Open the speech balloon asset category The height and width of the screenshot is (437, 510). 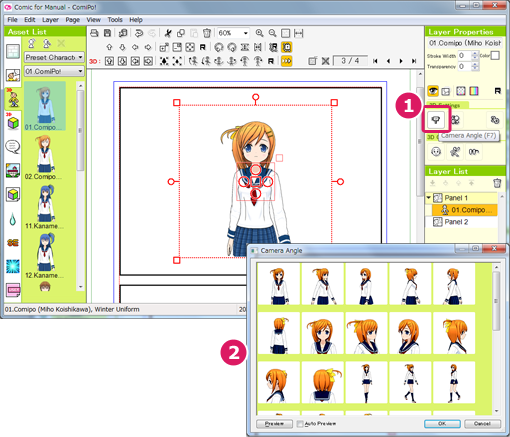[x=13, y=147]
